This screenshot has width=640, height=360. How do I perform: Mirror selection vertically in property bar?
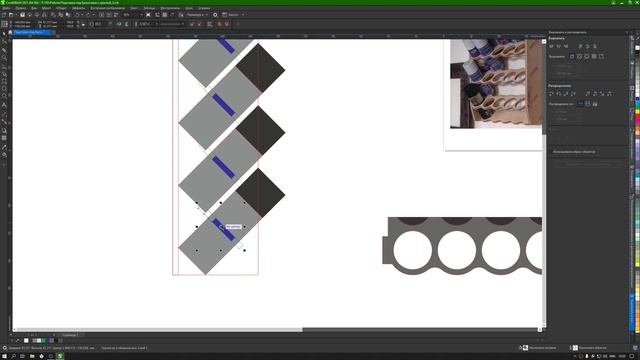(x=127, y=24)
